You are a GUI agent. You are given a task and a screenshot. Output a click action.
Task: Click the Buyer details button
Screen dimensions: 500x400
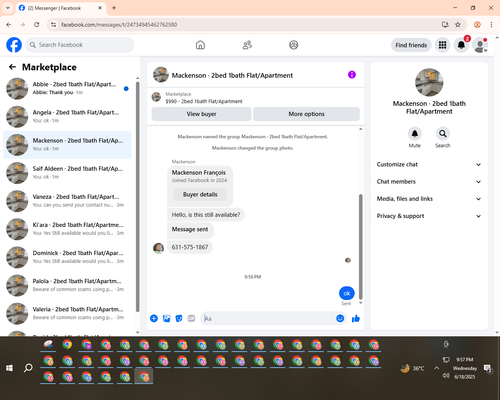(x=200, y=194)
